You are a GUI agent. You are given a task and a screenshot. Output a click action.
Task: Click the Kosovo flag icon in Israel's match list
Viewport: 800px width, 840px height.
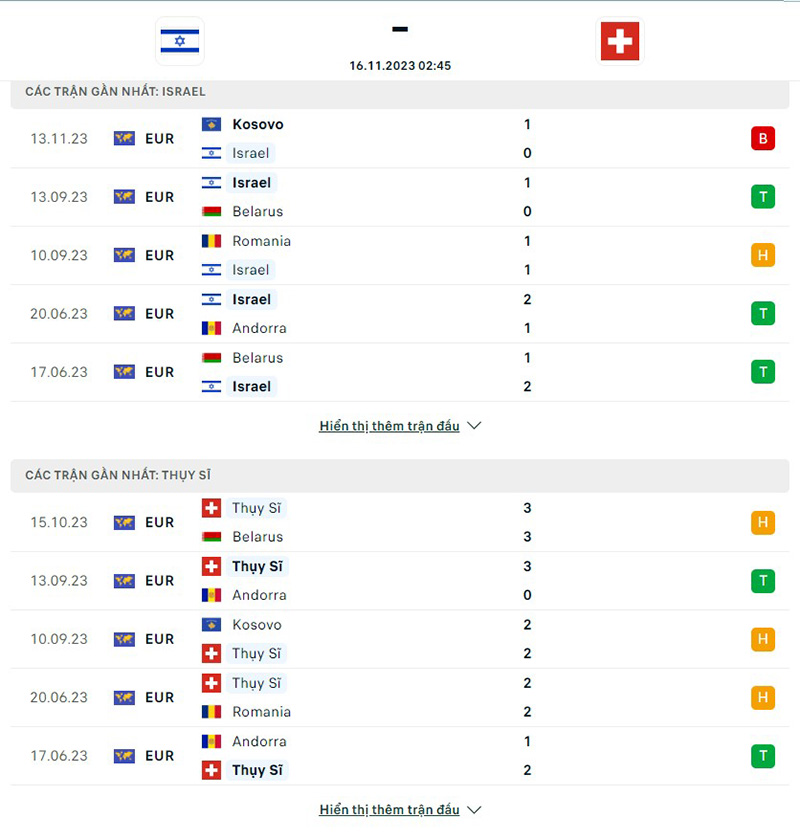tap(211, 124)
